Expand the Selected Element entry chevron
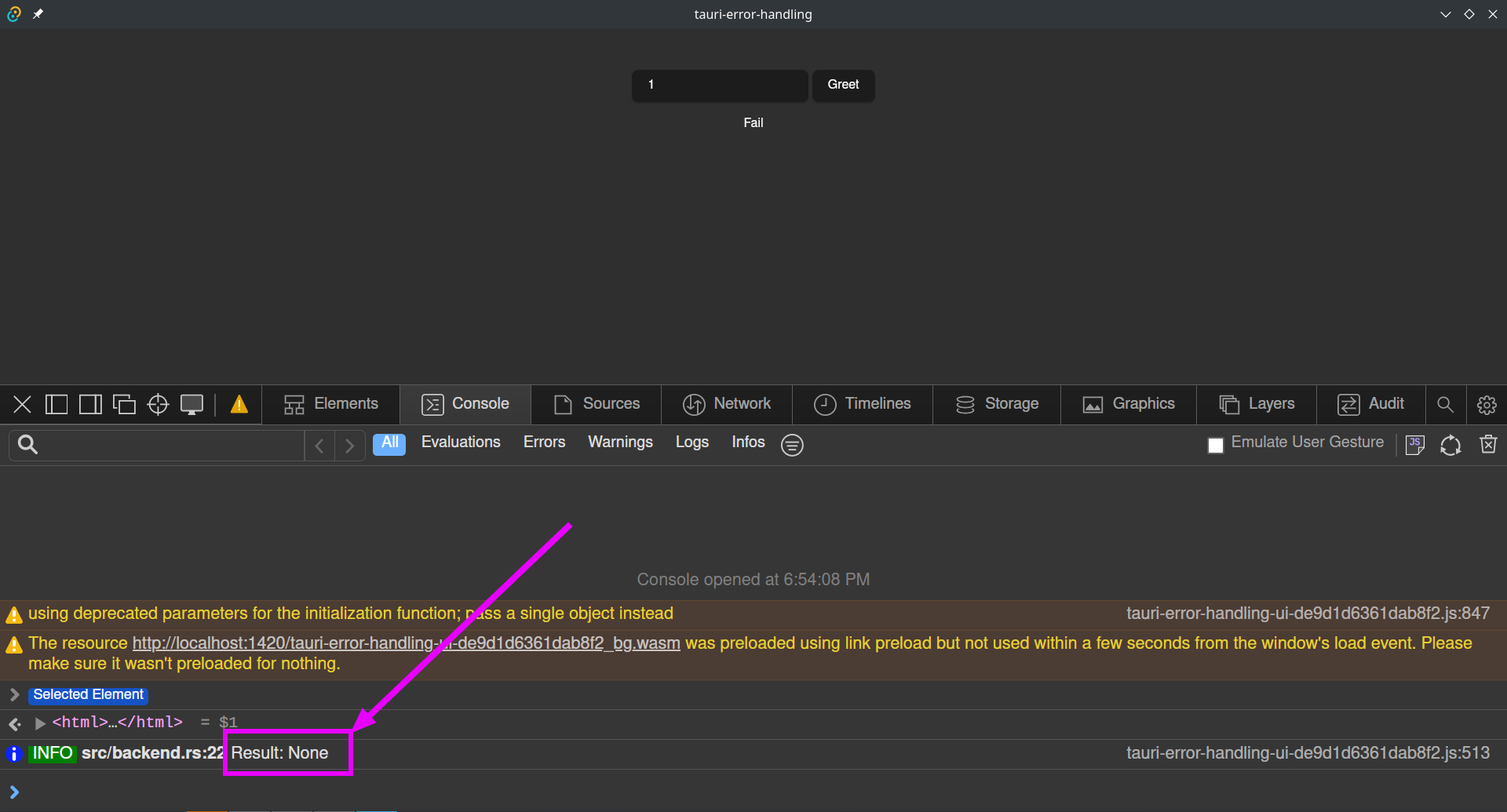This screenshot has width=1507, height=812. pyautogui.click(x=14, y=695)
